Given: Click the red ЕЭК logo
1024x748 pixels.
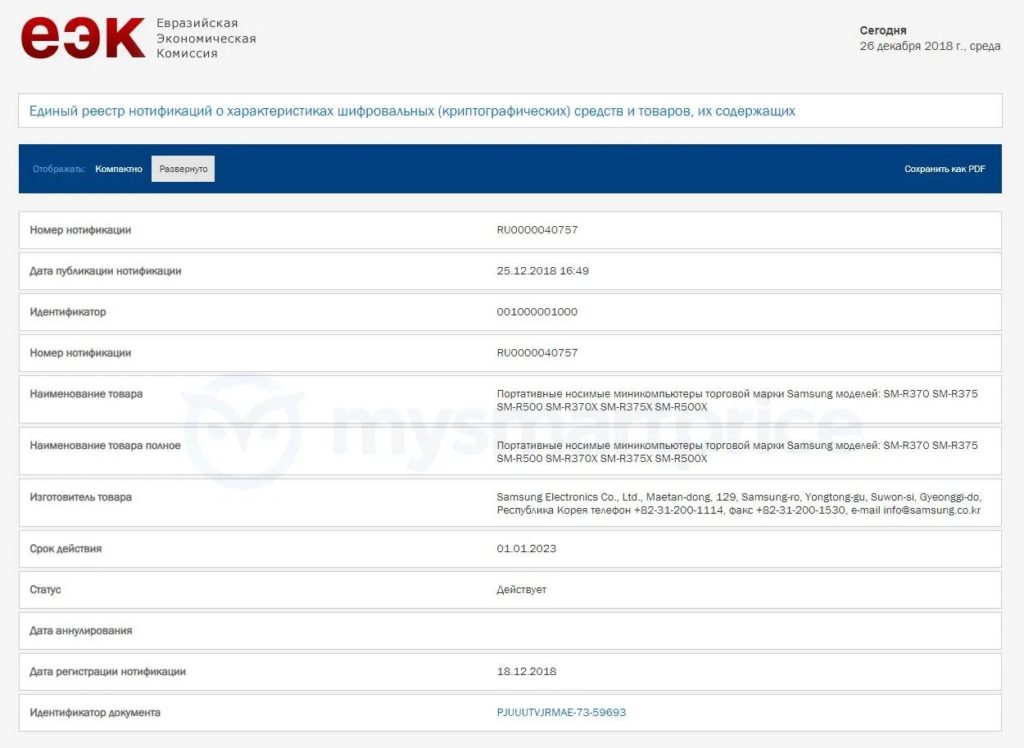Looking at the screenshot, I should (82, 38).
